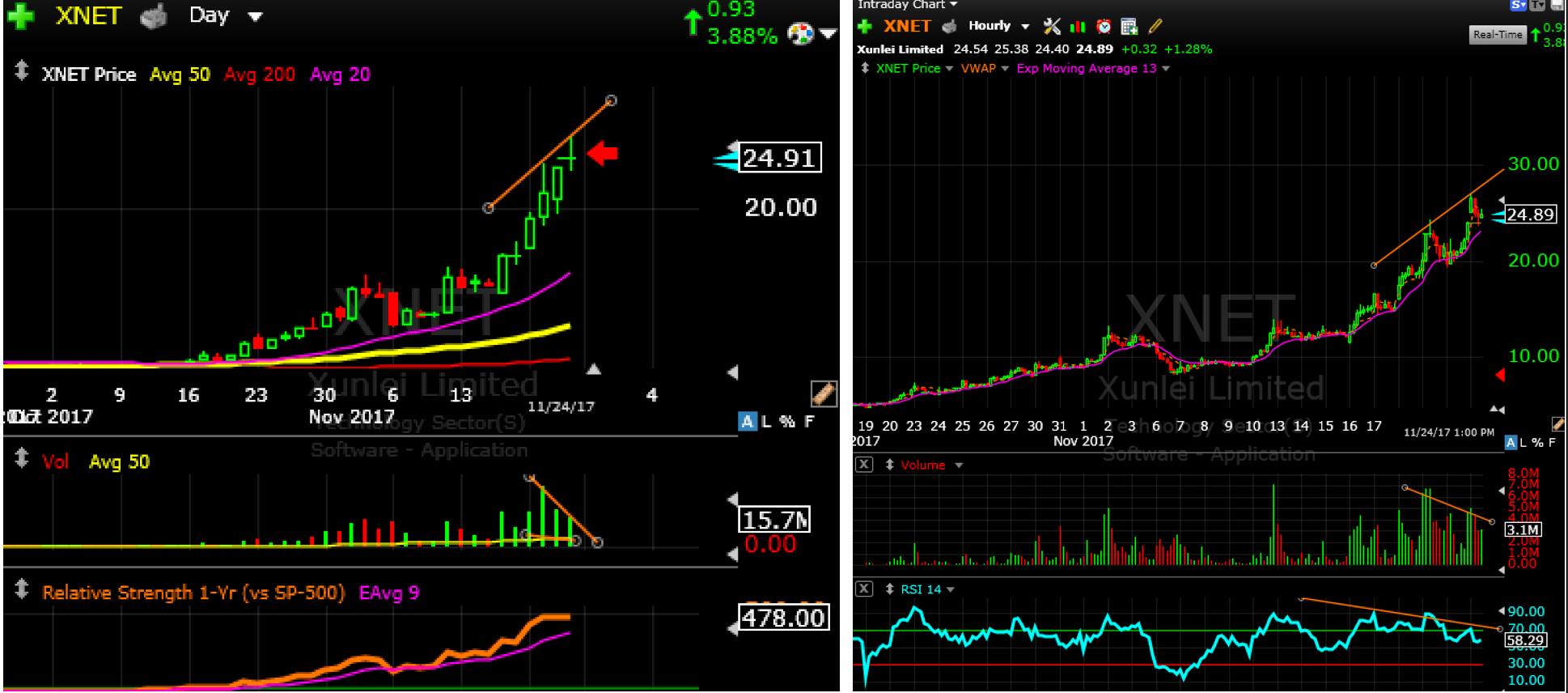The image size is (1568, 693).
Task: Expand the Volume indicator dropdown arrow
Action: click(x=959, y=466)
